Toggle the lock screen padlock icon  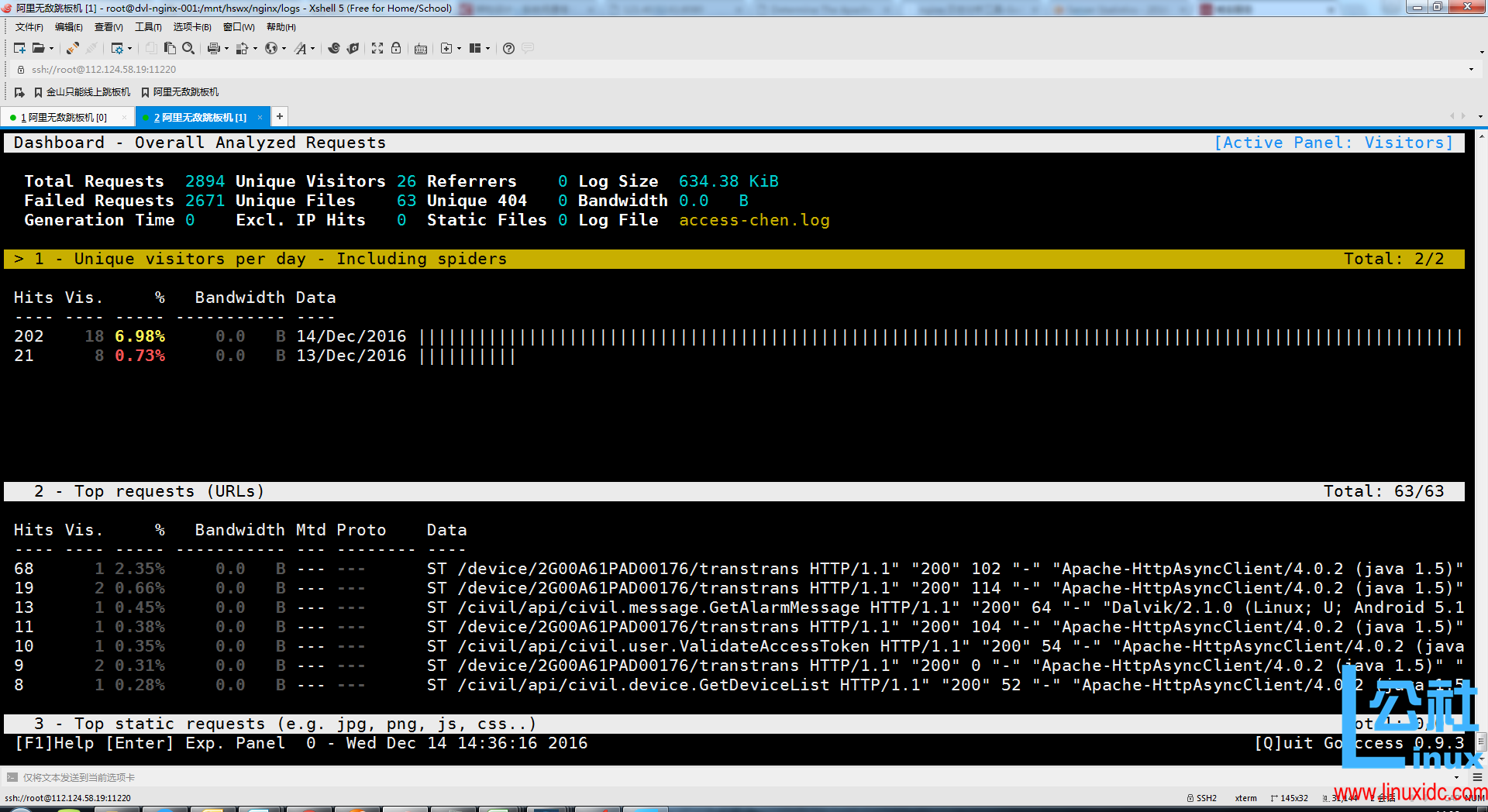[x=396, y=48]
